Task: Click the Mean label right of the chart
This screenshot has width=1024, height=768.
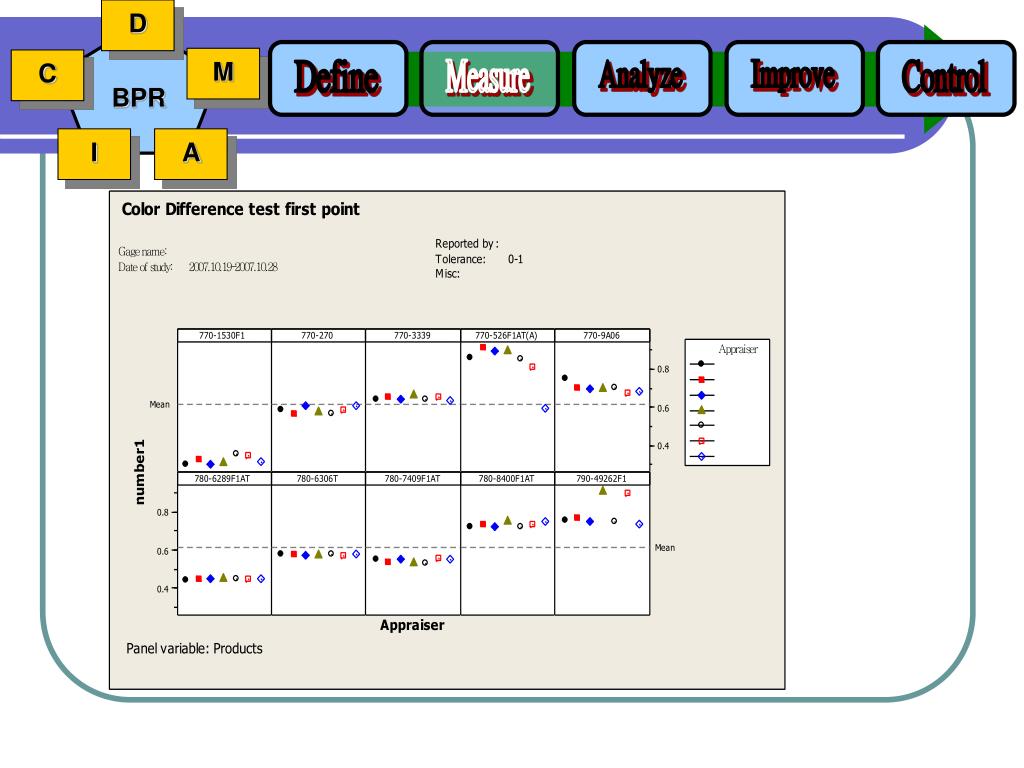Action: 665,548
